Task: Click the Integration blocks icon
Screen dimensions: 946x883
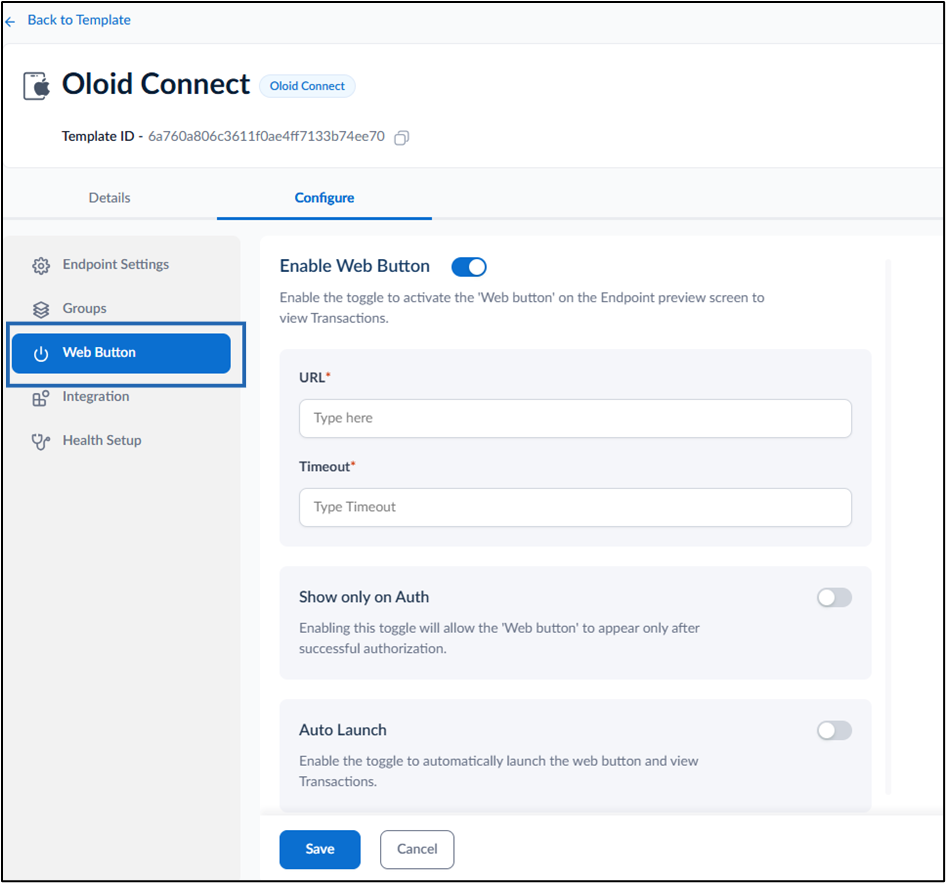Action: point(41,397)
